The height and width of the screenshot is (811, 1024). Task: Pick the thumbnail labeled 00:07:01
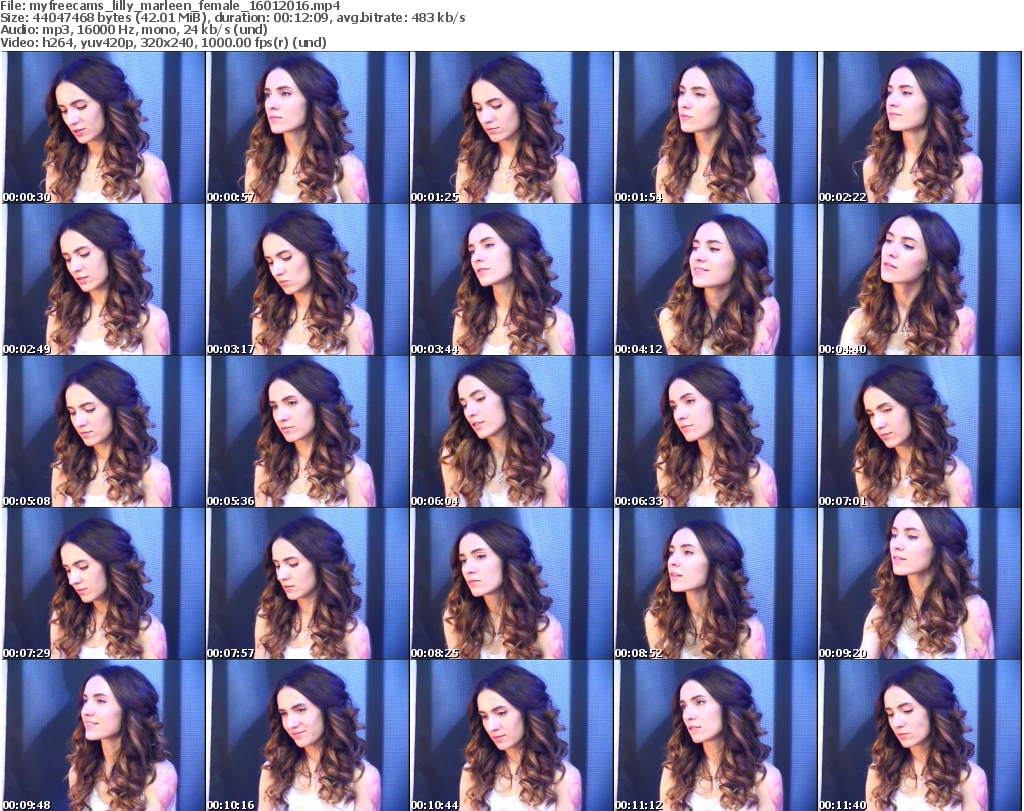click(x=920, y=432)
